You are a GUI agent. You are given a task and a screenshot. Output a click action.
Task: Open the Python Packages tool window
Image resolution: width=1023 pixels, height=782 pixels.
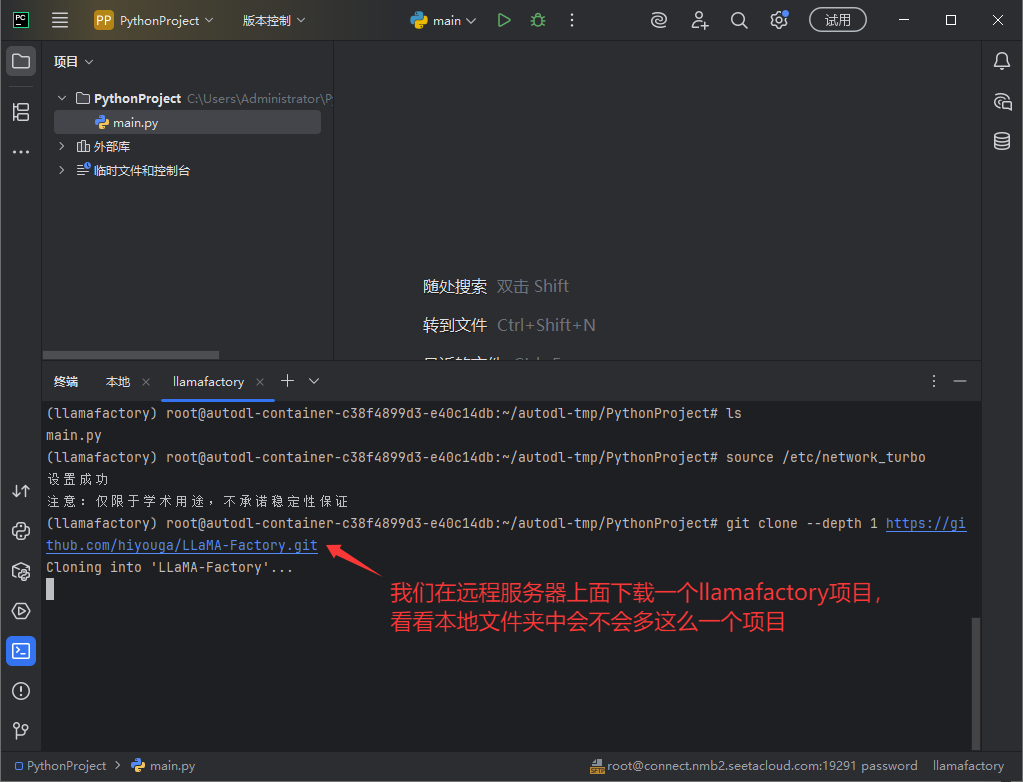coord(21,572)
